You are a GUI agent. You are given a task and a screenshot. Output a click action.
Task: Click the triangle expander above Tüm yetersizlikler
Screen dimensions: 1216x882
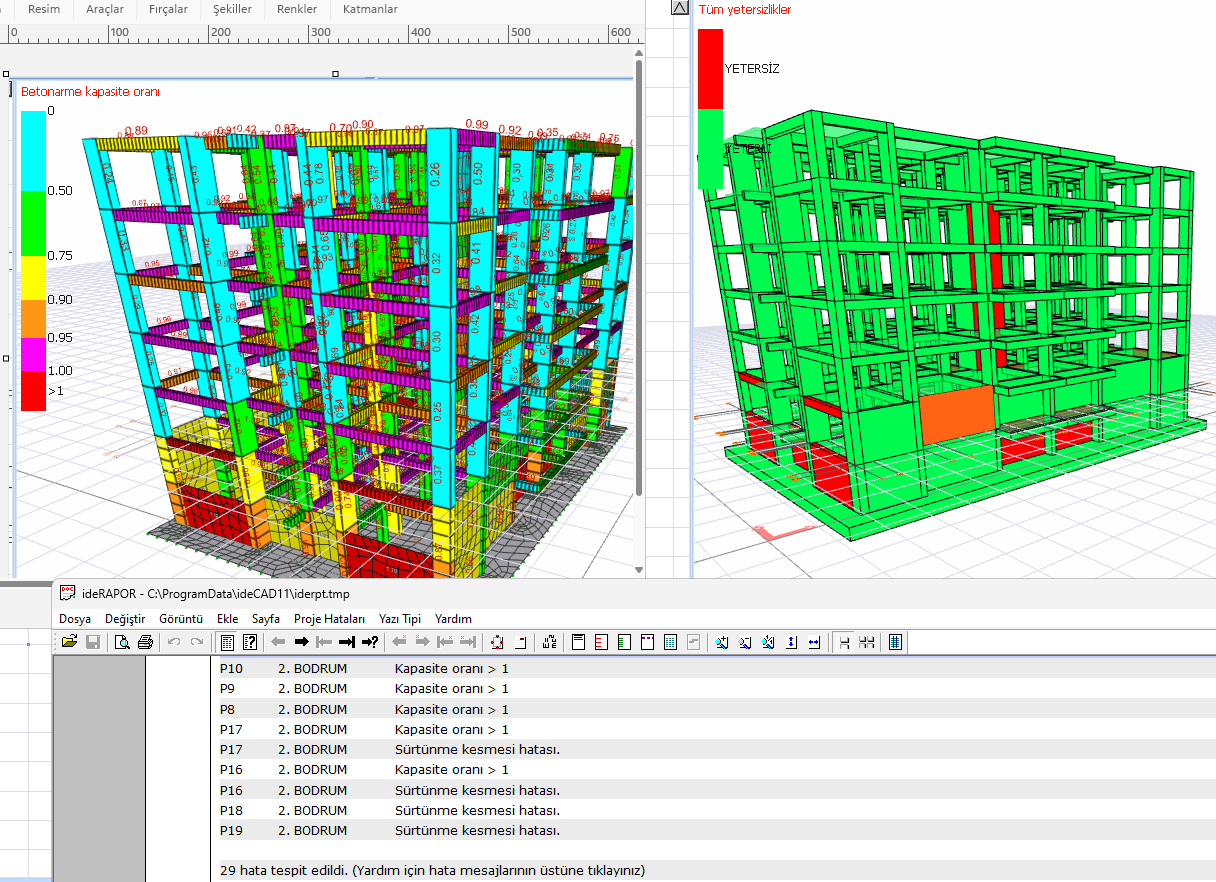tap(680, 8)
